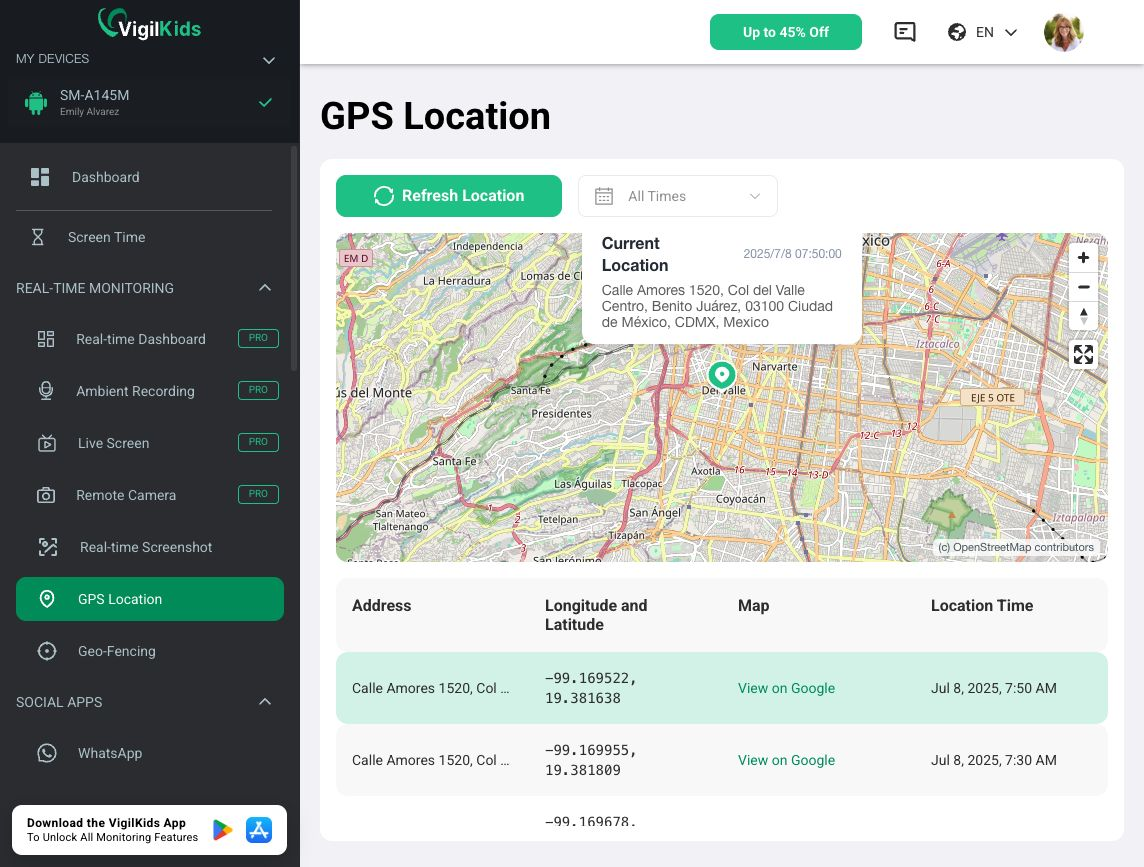Click the Longitude and Latitude column header
This screenshot has height=867, width=1144.
point(595,615)
